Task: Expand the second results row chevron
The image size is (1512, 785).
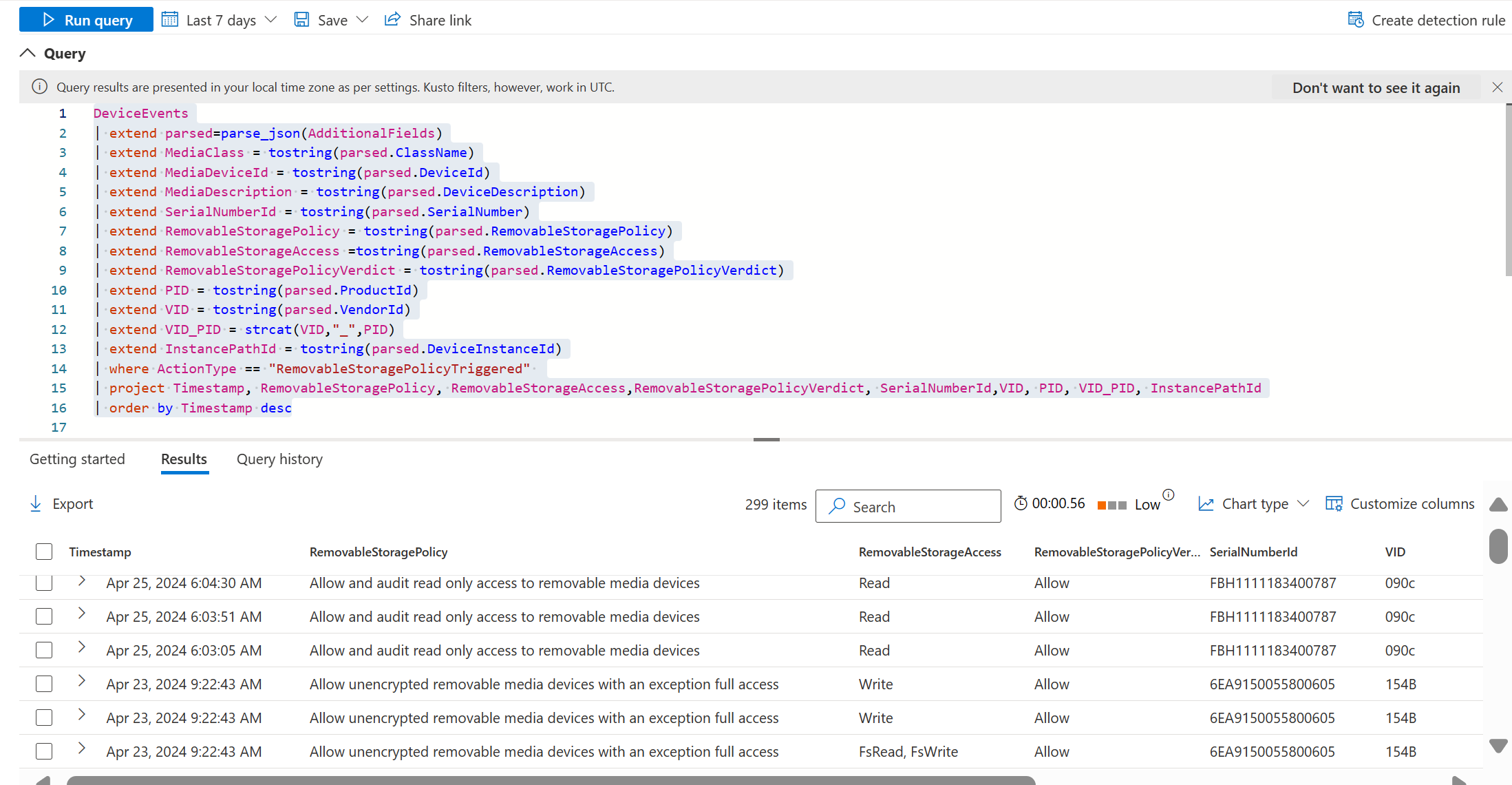Action: [x=81, y=614]
